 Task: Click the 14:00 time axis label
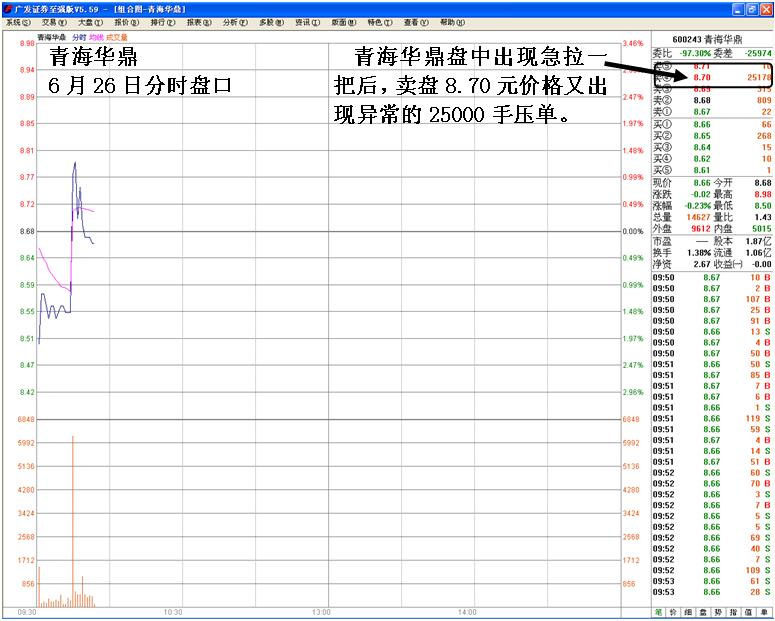tap(467, 612)
